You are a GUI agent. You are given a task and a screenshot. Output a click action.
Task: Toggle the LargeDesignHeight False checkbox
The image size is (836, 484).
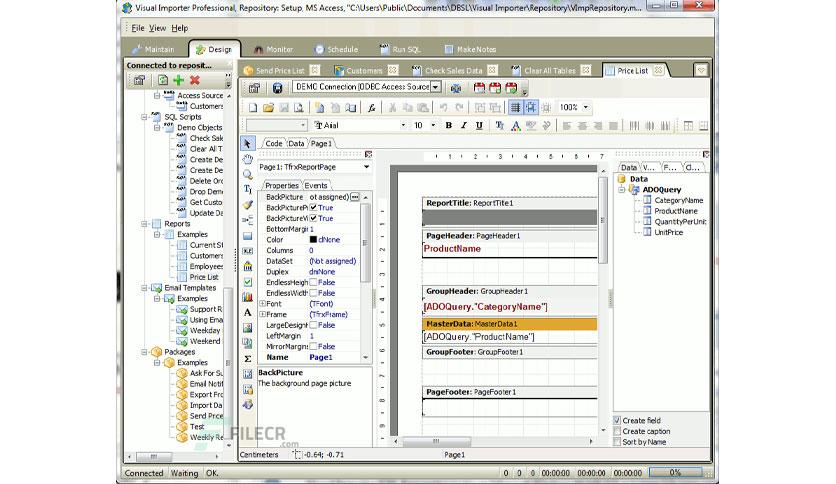[314, 325]
